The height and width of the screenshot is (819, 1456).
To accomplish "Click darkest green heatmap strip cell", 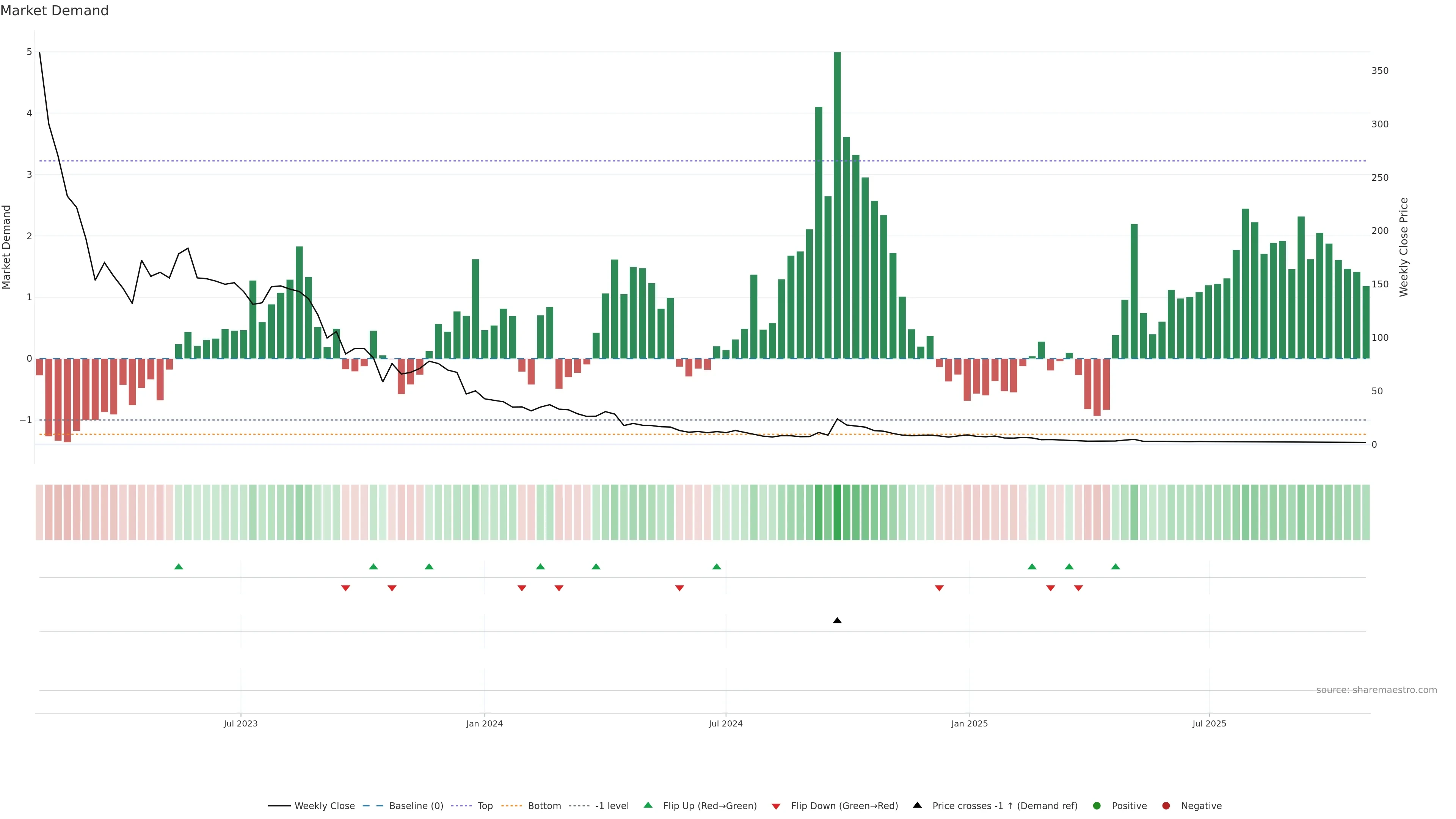I will tap(837, 512).
